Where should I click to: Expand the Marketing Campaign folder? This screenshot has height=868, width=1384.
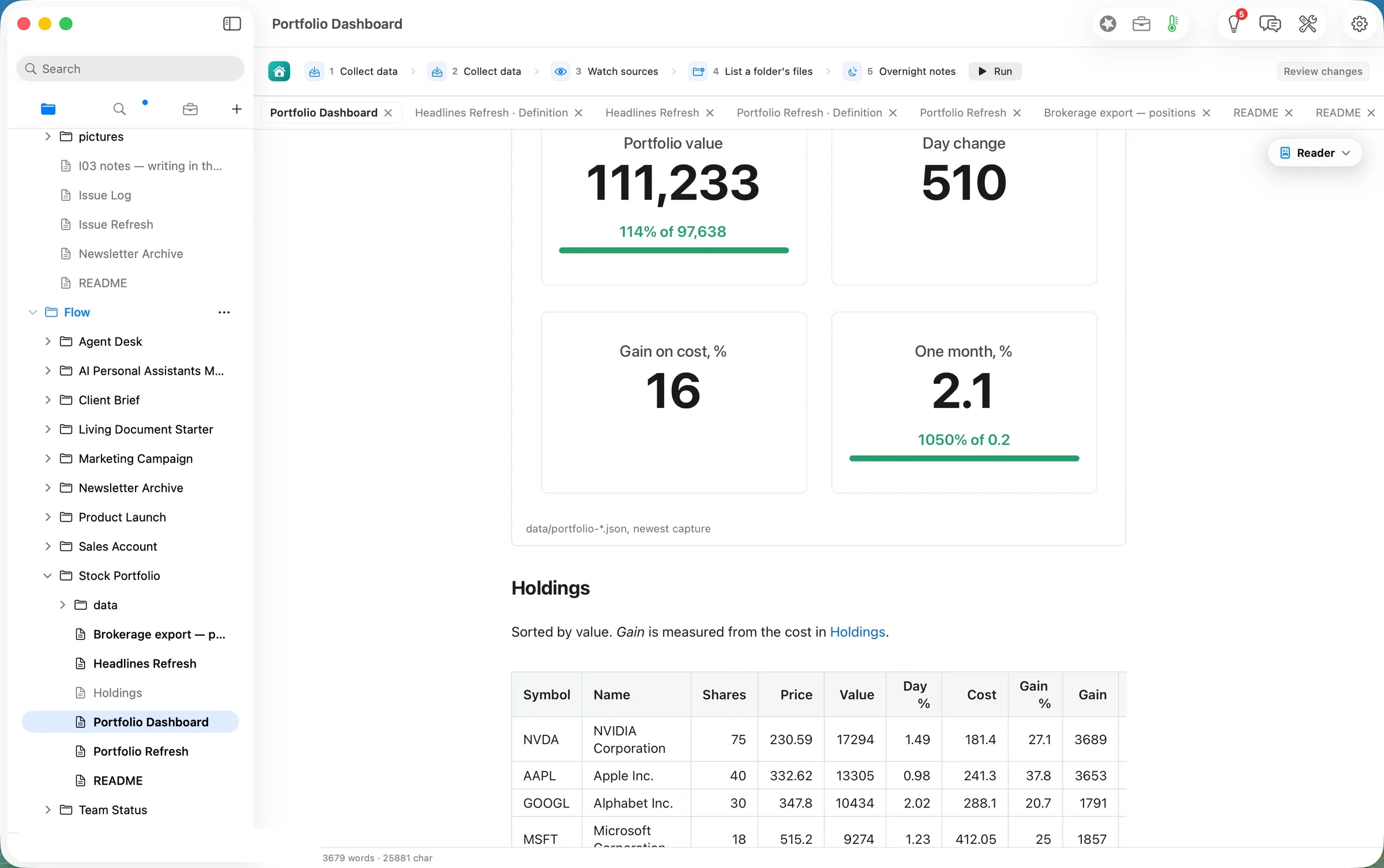(x=48, y=459)
